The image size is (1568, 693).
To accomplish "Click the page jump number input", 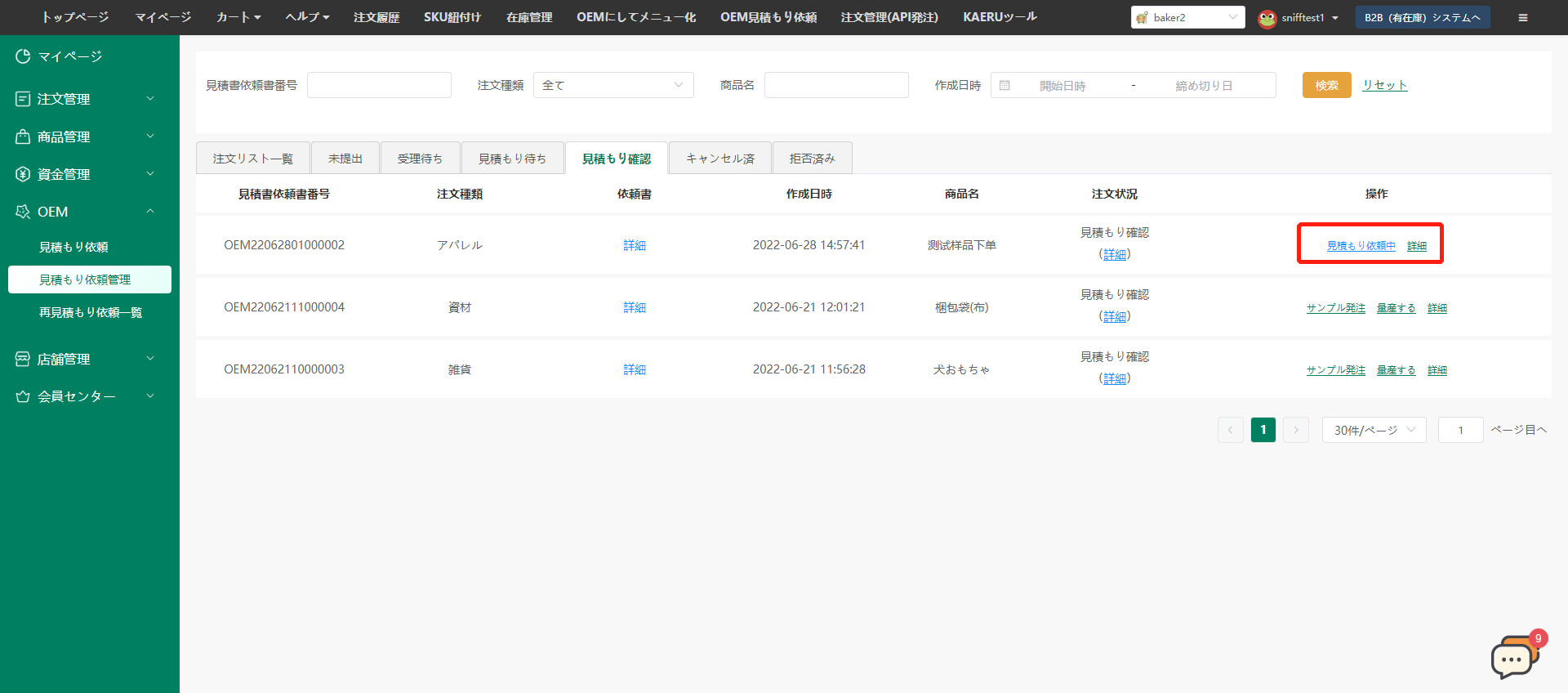I will 1460,430.
